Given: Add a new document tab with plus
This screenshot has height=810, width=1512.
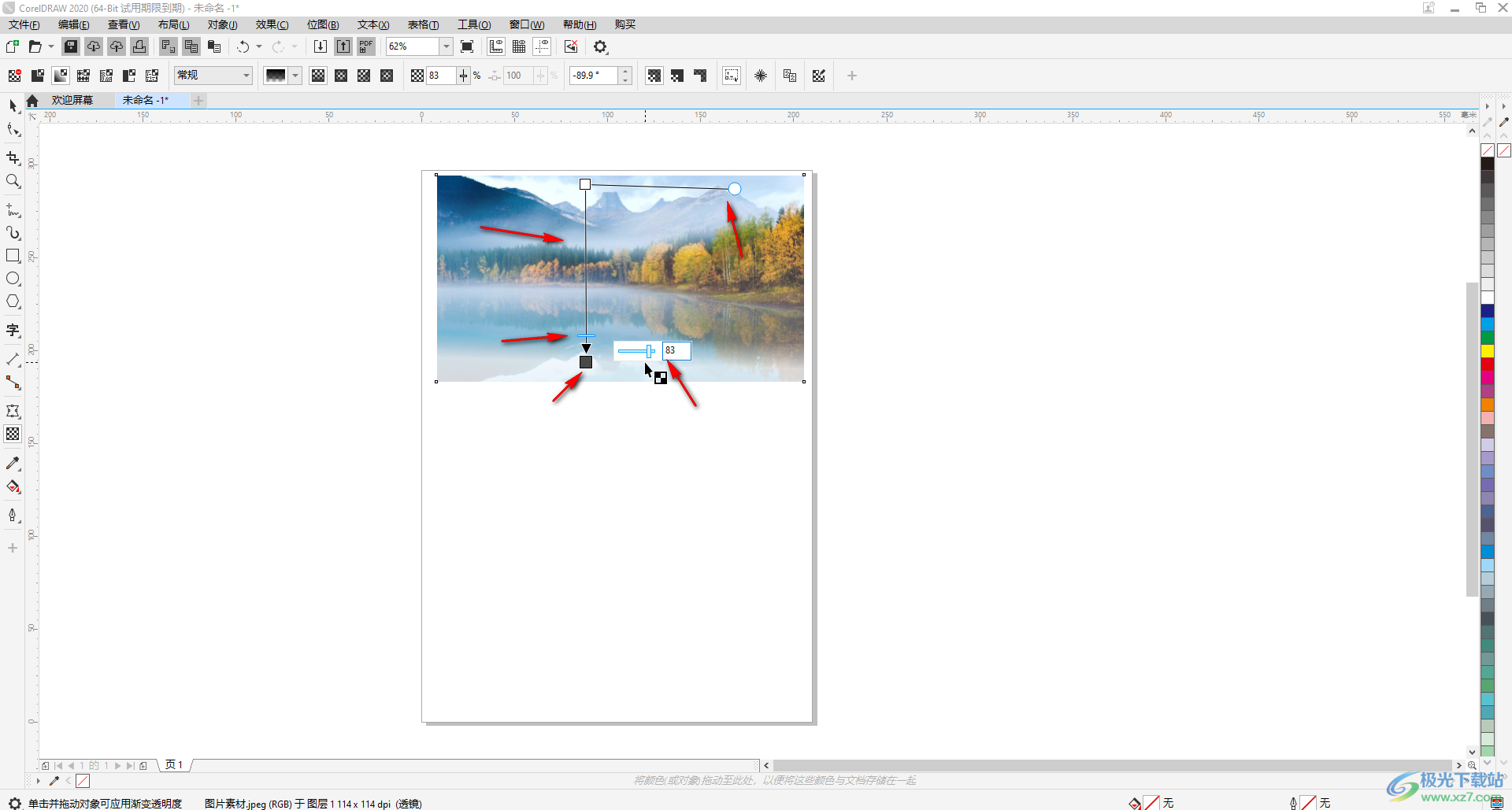Looking at the screenshot, I should coord(198,100).
